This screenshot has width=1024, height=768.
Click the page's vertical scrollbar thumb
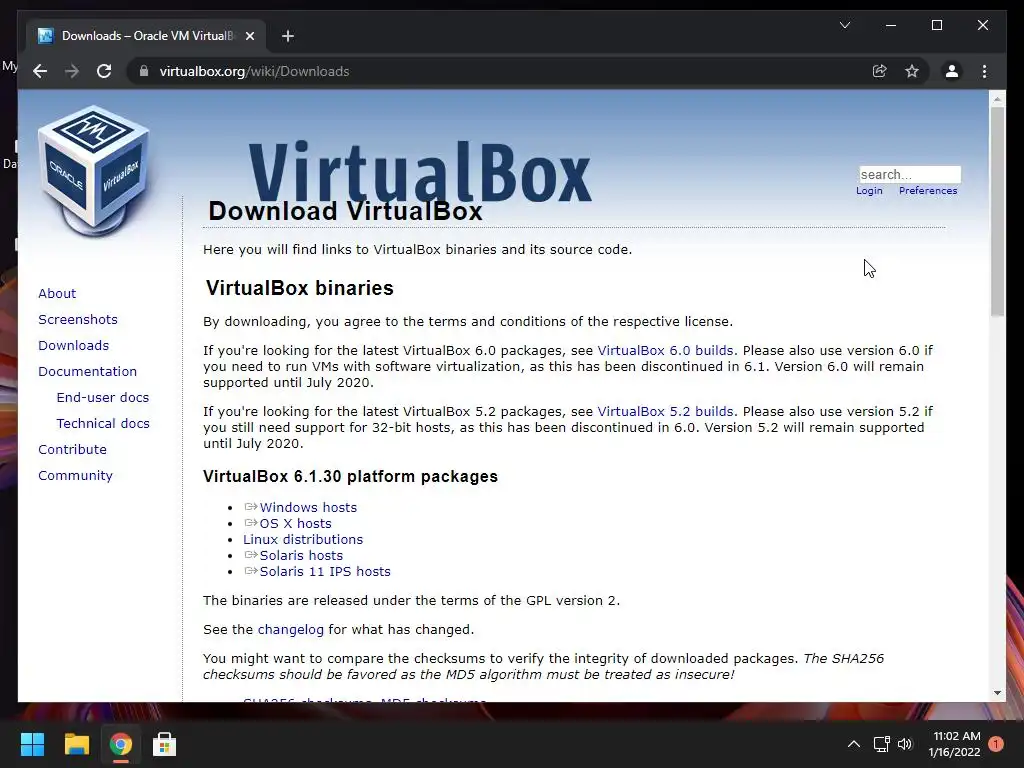click(x=997, y=212)
